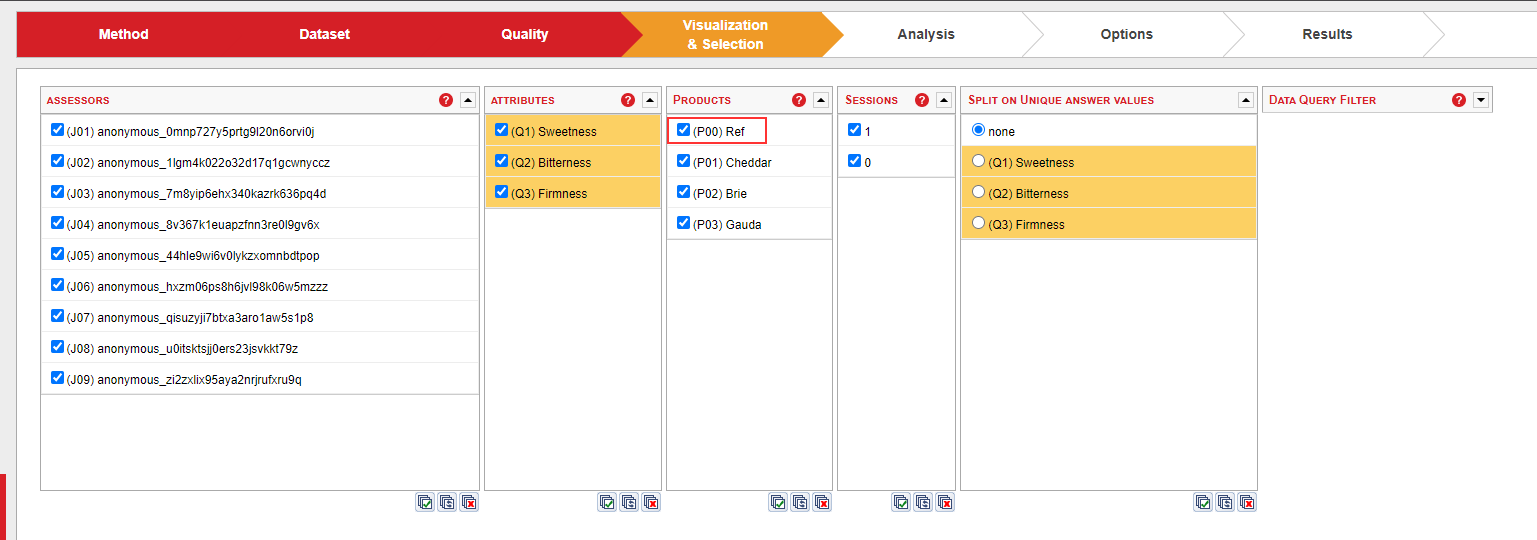Collapse the Attributes panel
1537x540 pixels.
coord(650,100)
